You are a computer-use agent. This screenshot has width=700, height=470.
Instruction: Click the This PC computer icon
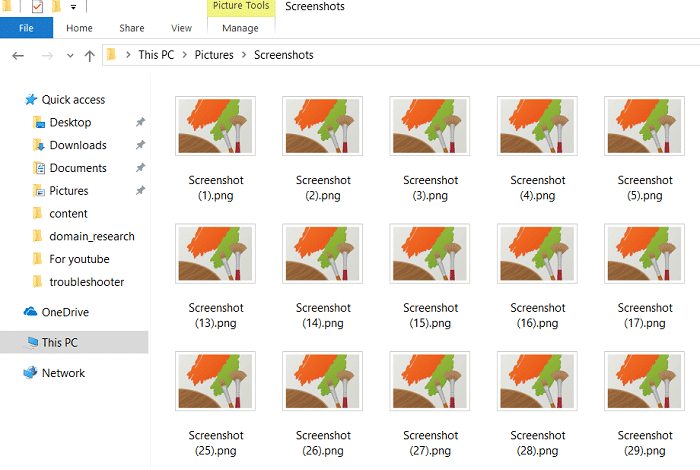point(32,342)
